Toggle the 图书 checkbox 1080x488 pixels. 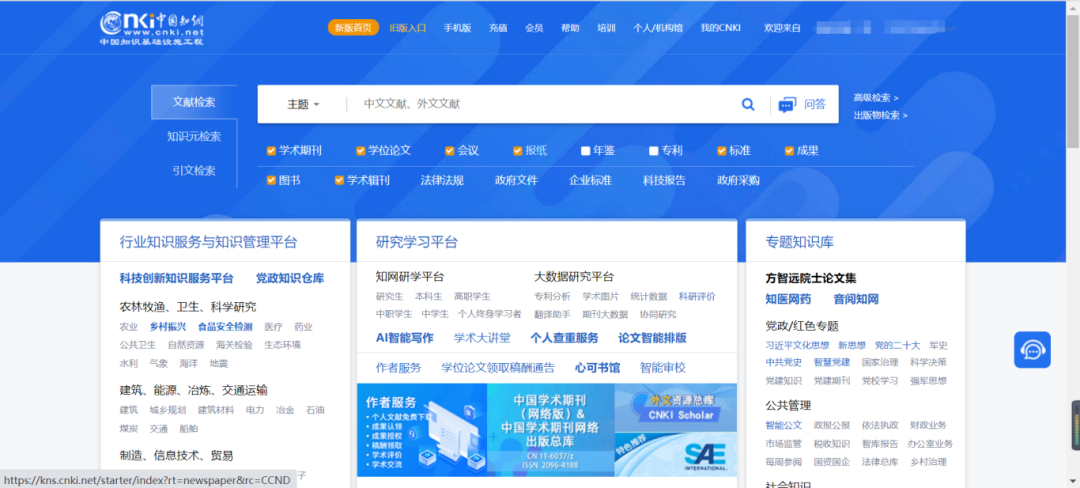[271, 180]
